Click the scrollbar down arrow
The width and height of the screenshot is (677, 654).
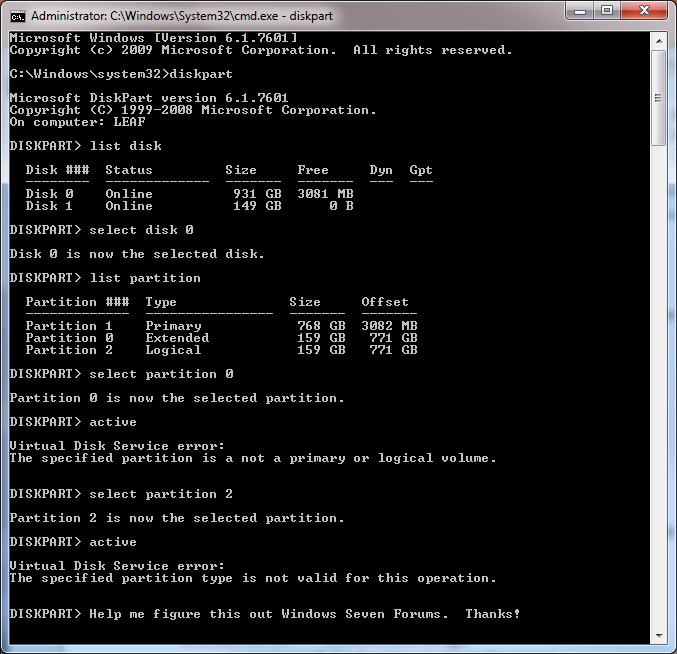tap(659, 635)
